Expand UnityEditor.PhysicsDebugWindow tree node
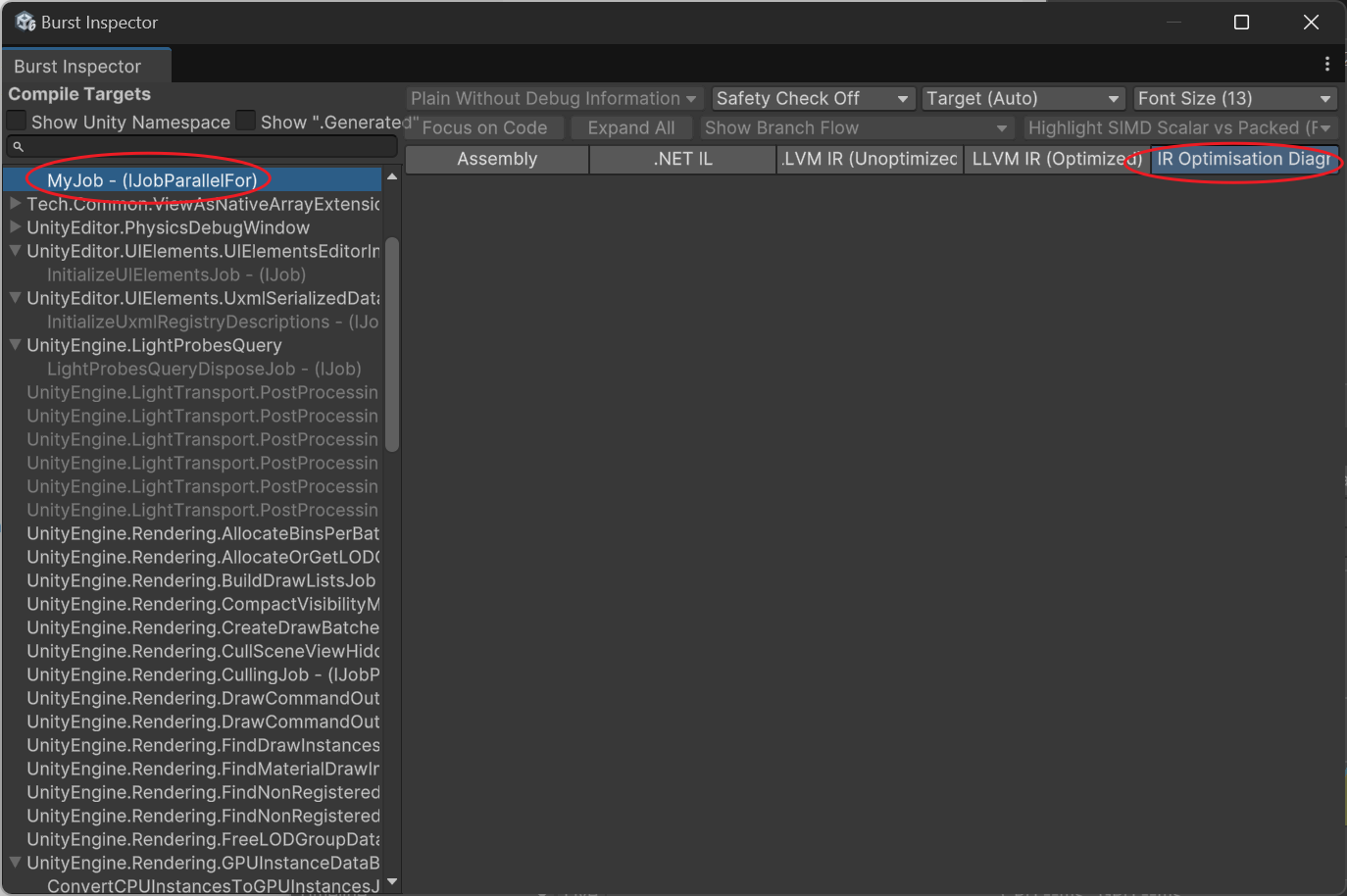The width and height of the screenshot is (1347, 896). coord(15,227)
